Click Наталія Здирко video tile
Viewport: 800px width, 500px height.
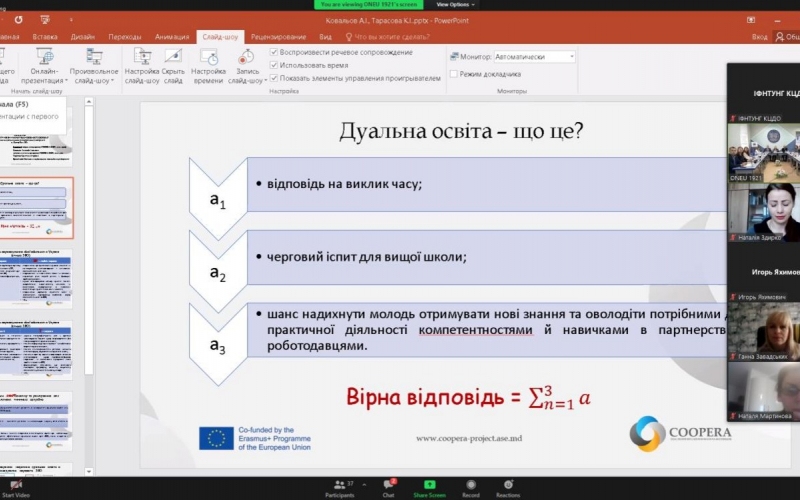coord(764,212)
